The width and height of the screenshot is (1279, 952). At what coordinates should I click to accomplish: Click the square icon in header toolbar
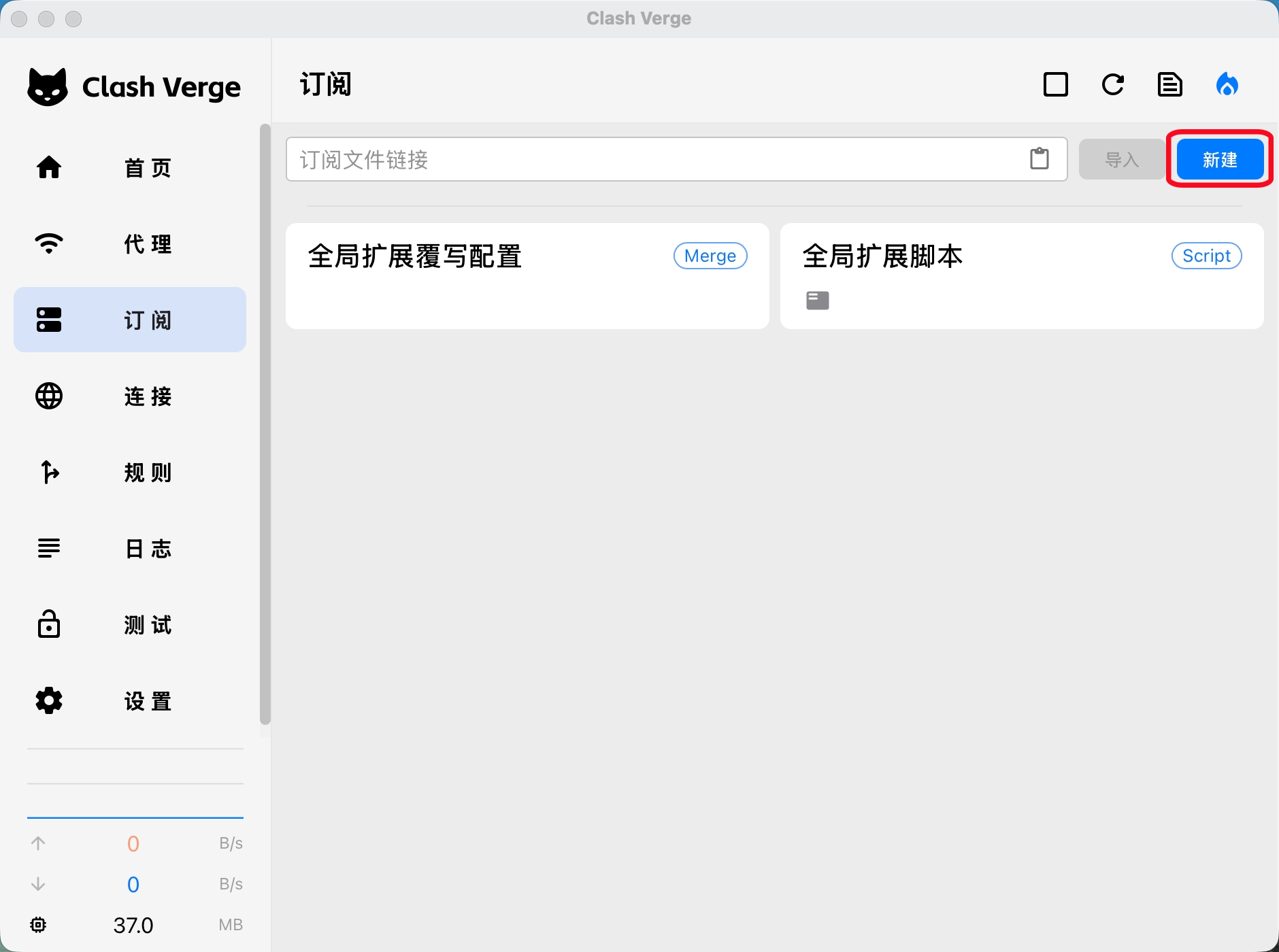[1055, 85]
